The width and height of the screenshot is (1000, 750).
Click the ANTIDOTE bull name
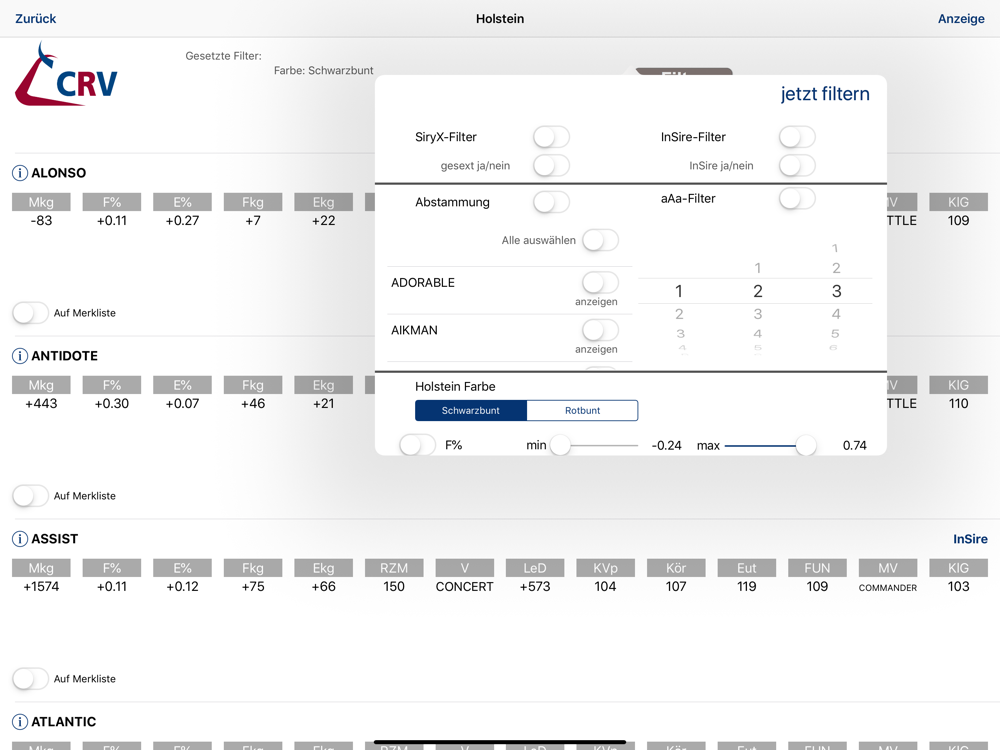pyautogui.click(x=64, y=356)
